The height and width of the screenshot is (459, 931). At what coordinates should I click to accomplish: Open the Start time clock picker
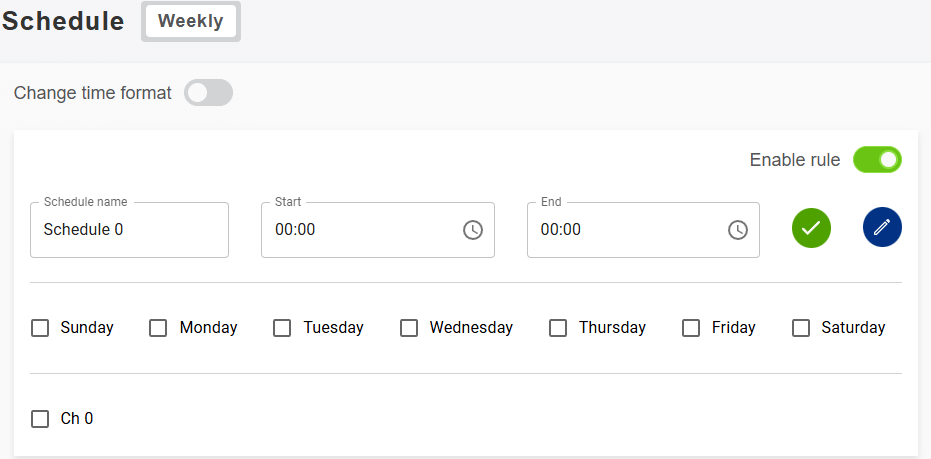point(473,230)
